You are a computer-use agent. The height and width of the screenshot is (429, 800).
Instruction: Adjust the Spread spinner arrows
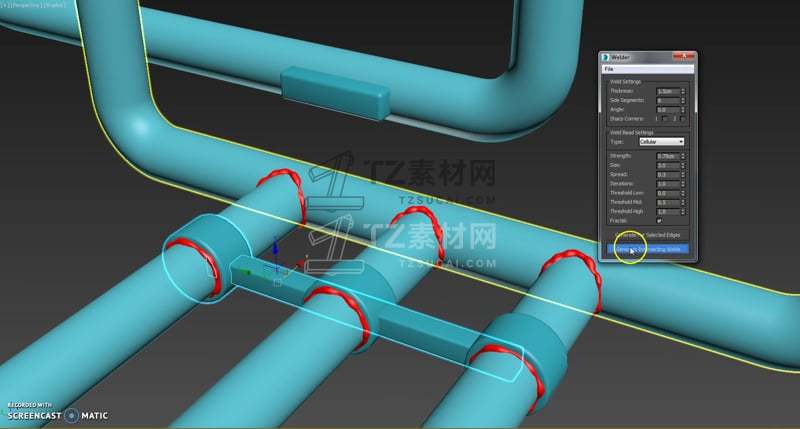coord(683,174)
